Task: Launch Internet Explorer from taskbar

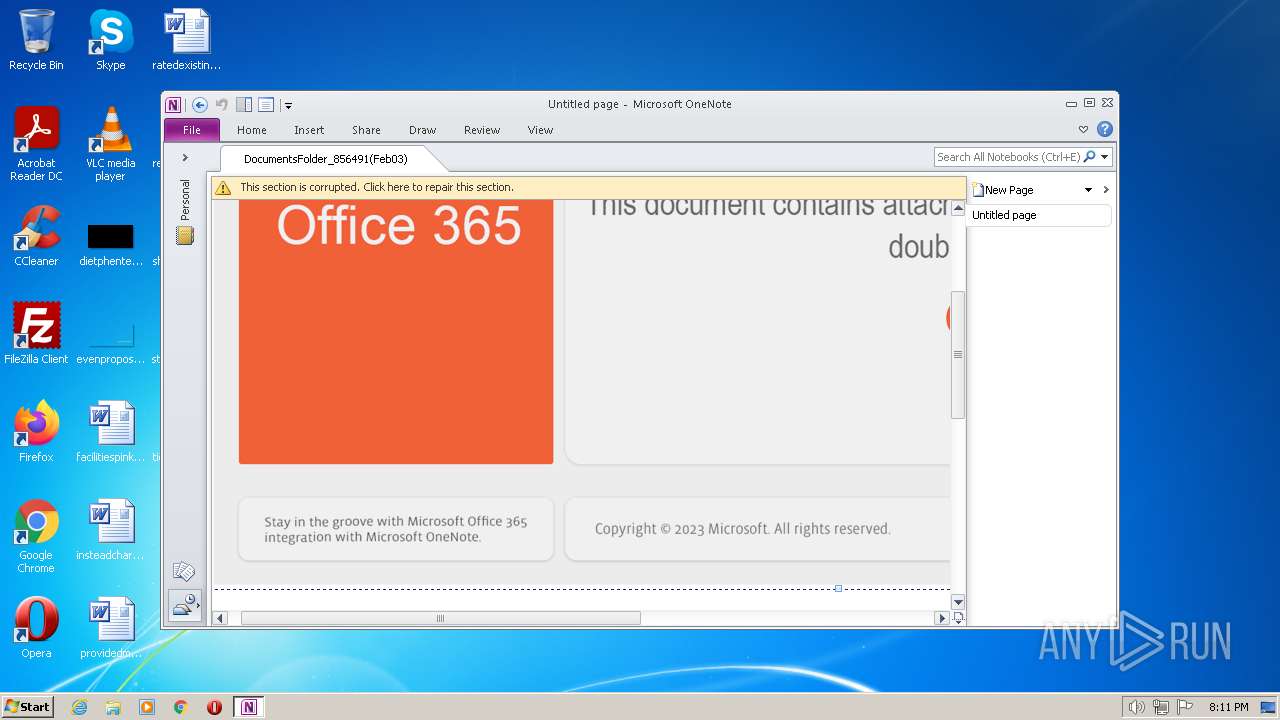Action: (80, 707)
